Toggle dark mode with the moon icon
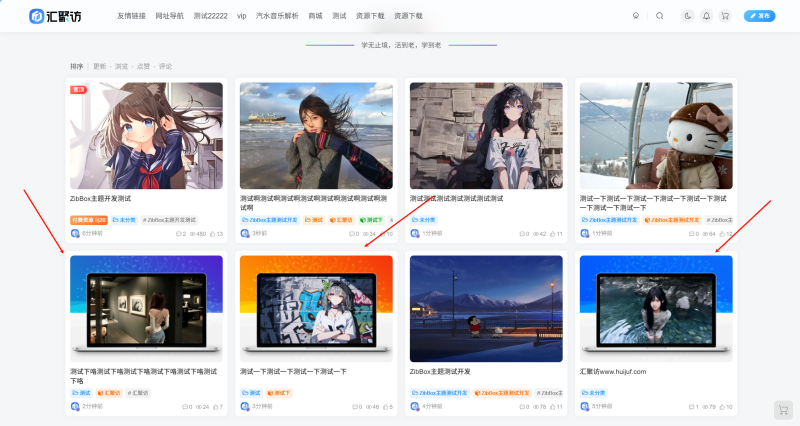 click(688, 16)
